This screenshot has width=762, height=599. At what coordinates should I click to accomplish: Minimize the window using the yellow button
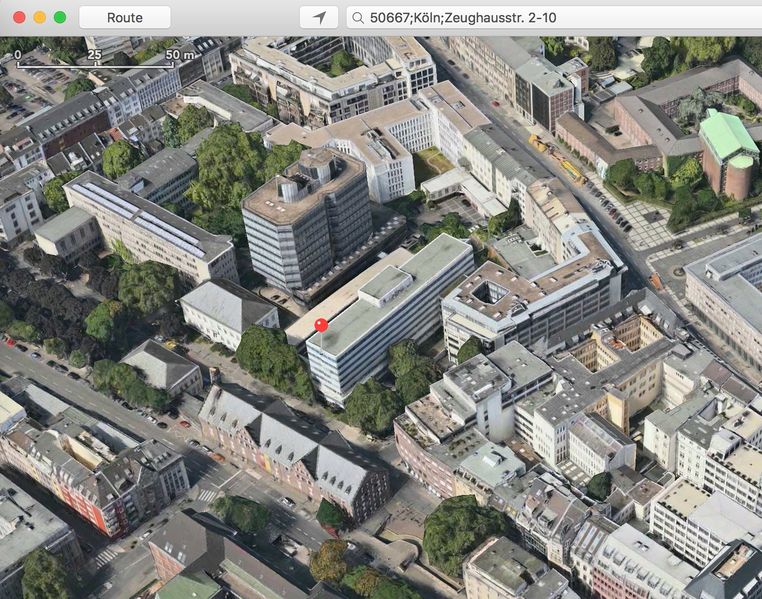[x=39, y=17]
